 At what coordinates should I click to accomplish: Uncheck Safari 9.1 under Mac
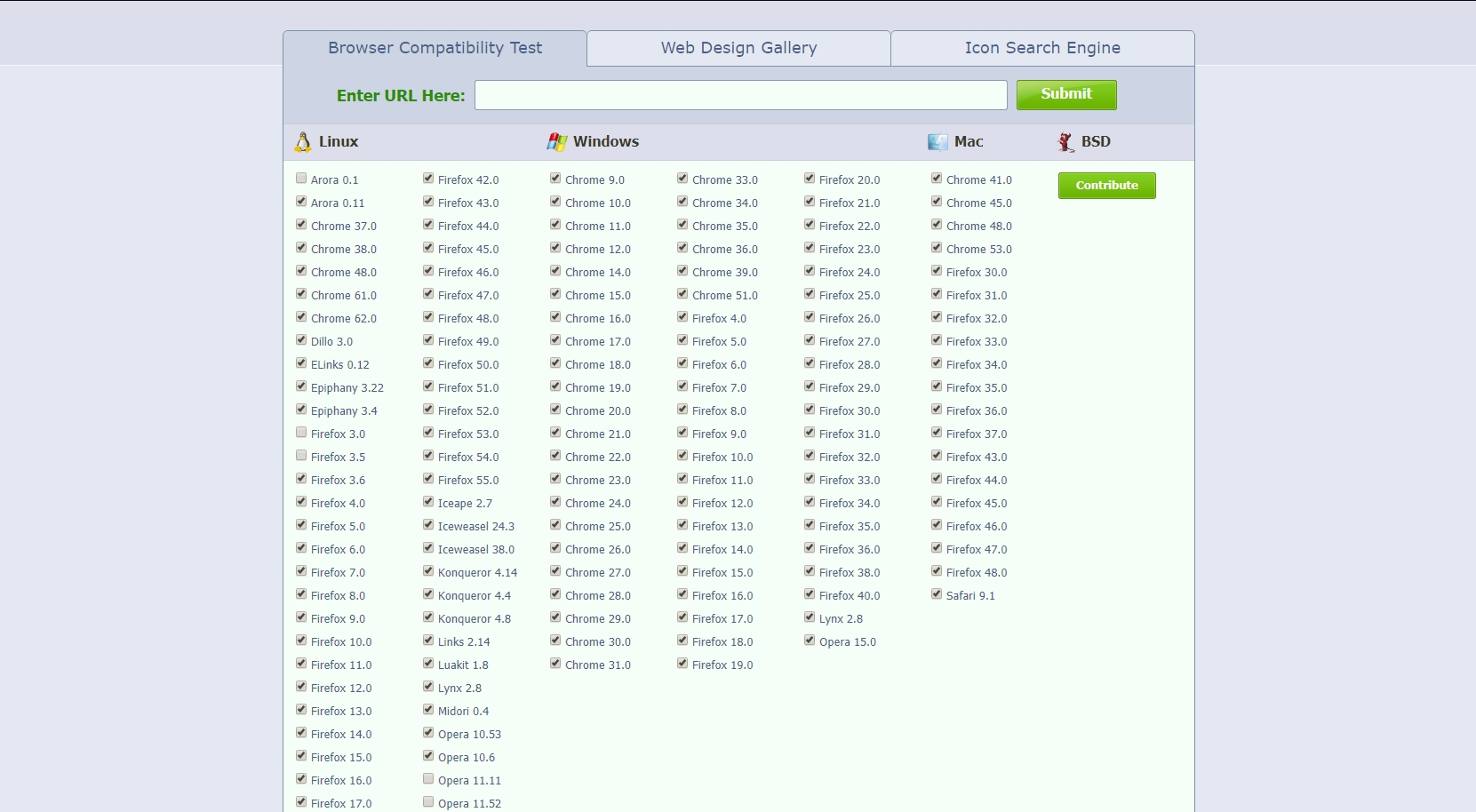[x=937, y=594]
